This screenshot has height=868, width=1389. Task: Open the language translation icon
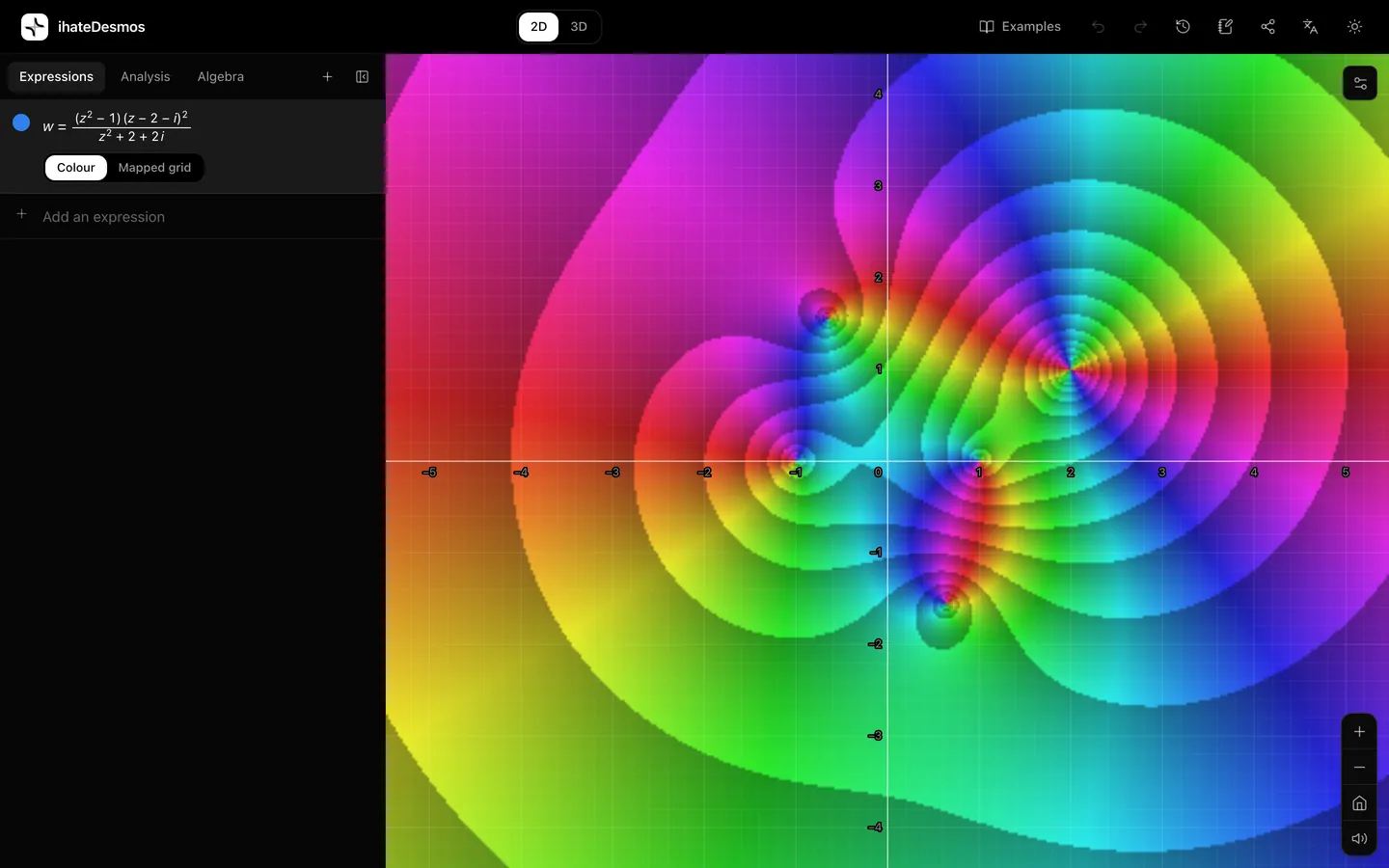1310,27
